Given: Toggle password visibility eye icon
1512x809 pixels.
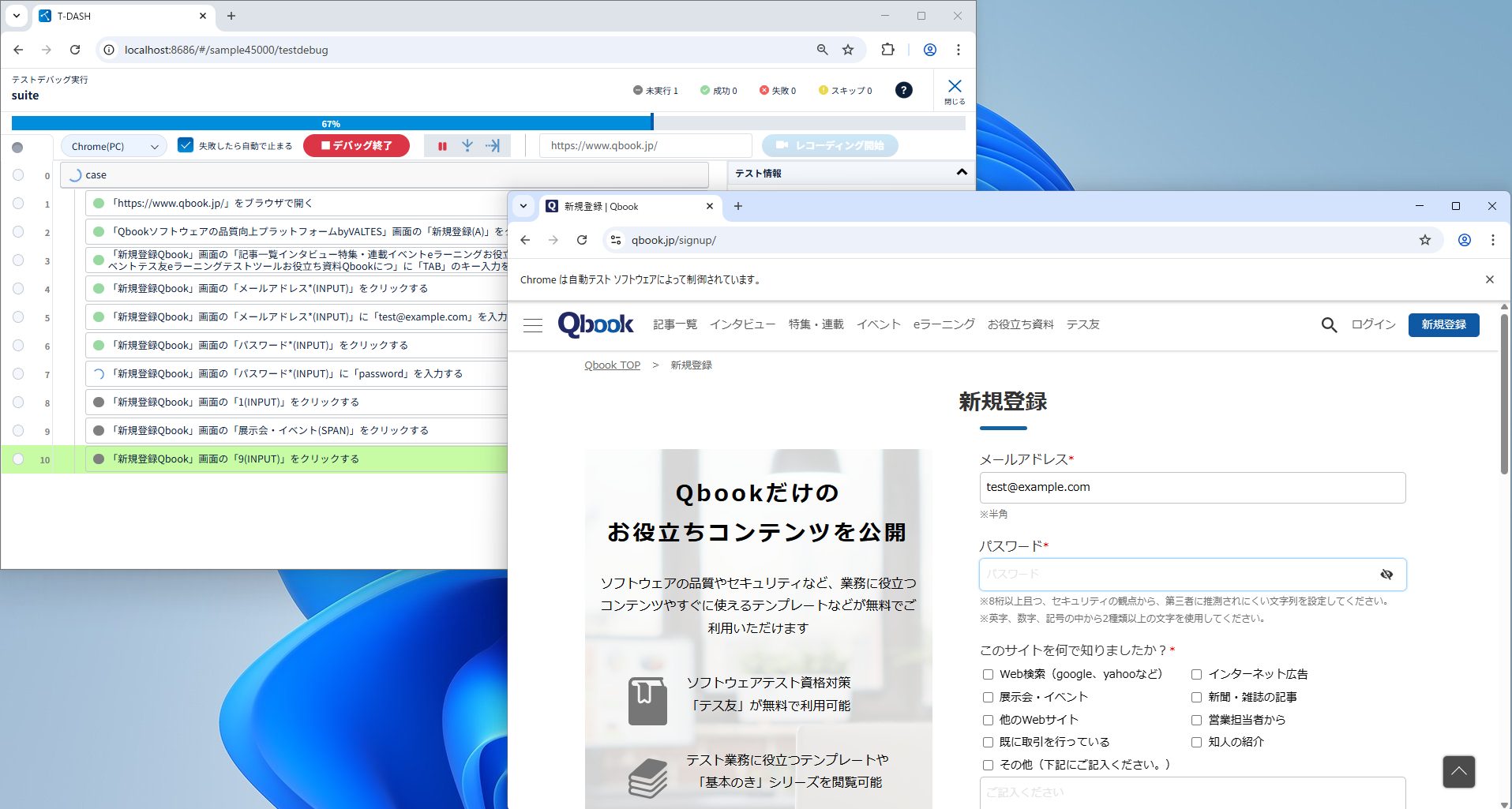Looking at the screenshot, I should click(1386, 575).
